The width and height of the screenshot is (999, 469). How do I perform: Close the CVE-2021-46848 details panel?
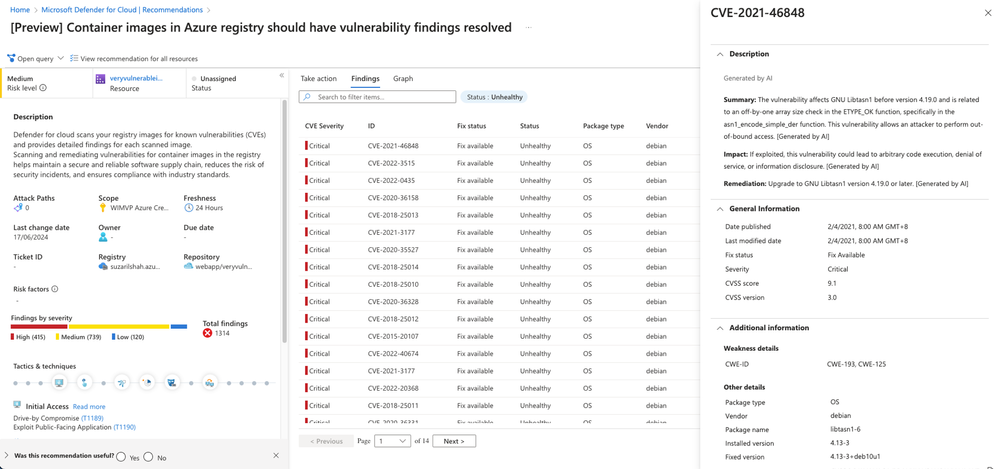pos(988,13)
